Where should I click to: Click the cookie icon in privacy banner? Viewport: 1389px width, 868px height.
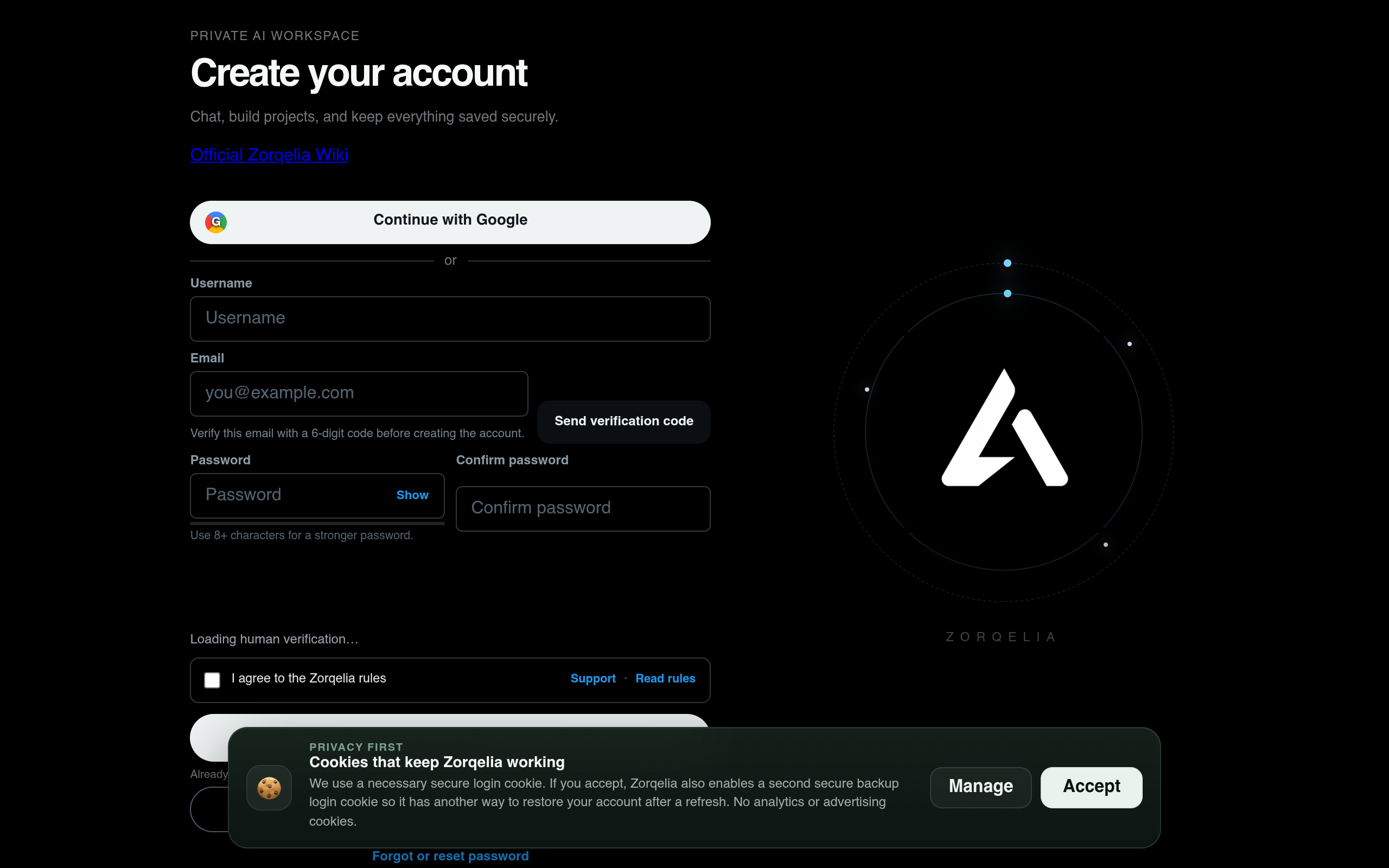[269, 788]
